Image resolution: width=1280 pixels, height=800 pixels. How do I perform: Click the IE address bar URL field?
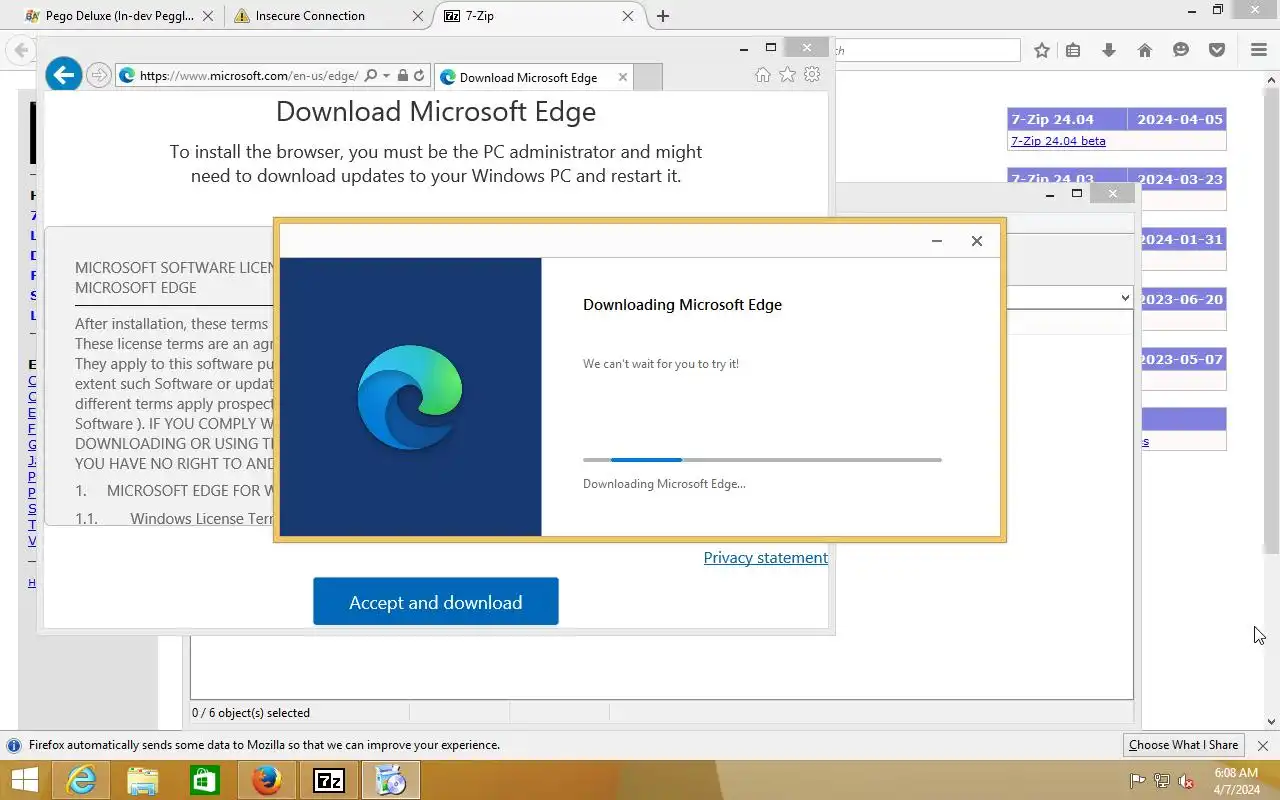click(x=249, y=75)
